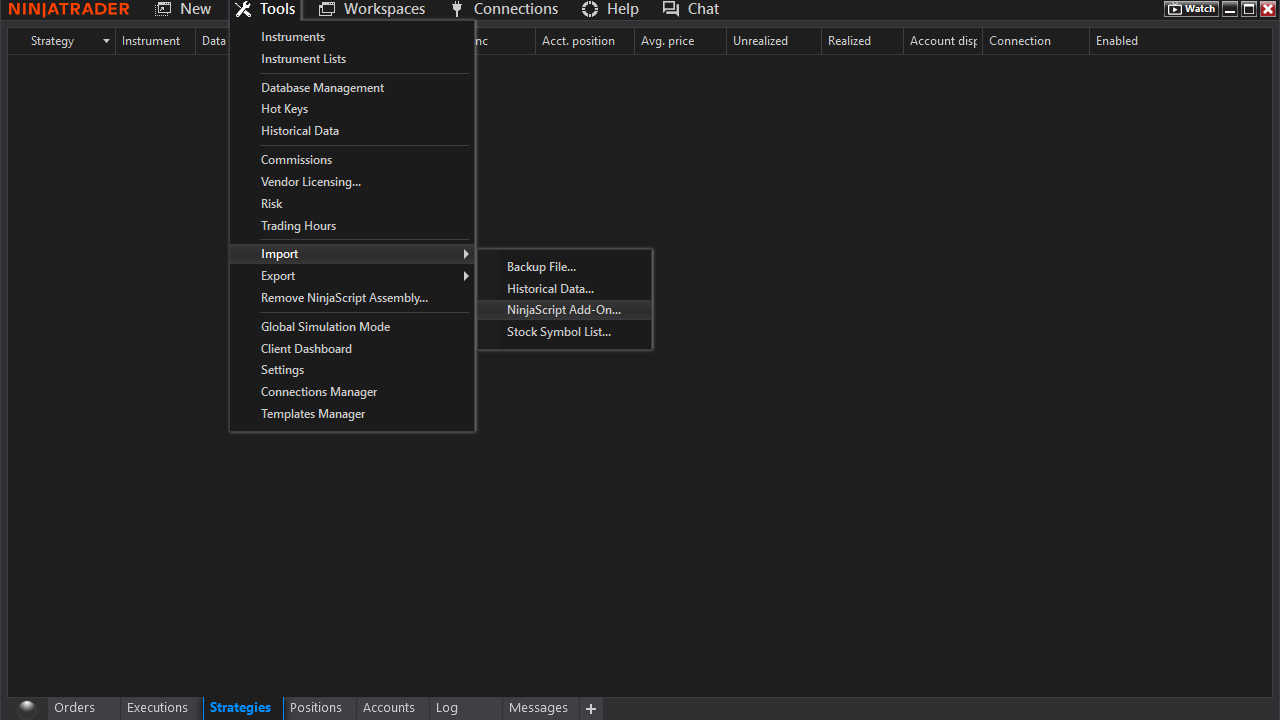The width and height of the screenshot is (1280, 720).
Task: Click the plus icon to add new tab
Action: click(590, 708)
